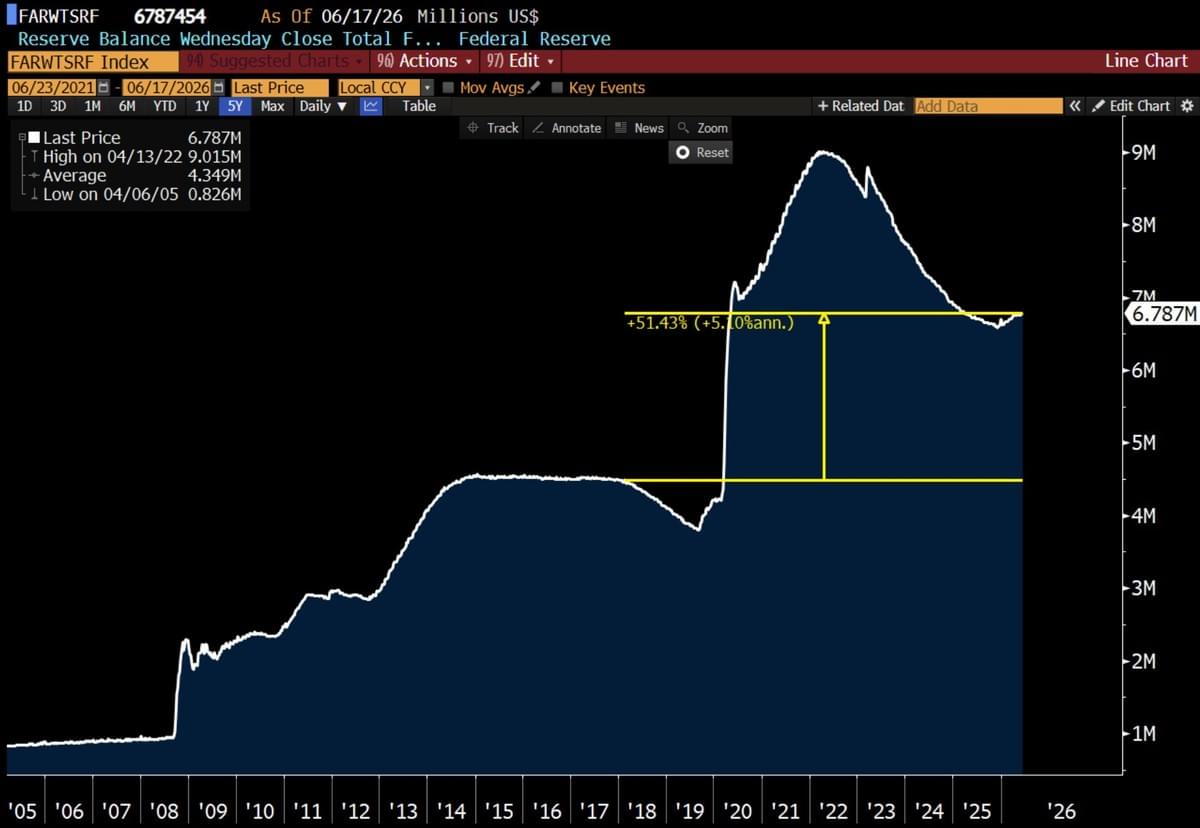The width and height of the screenshot is (1200, 828).
Task: Click the 9M y-axis label
Action: click(x=1143, y=153)
